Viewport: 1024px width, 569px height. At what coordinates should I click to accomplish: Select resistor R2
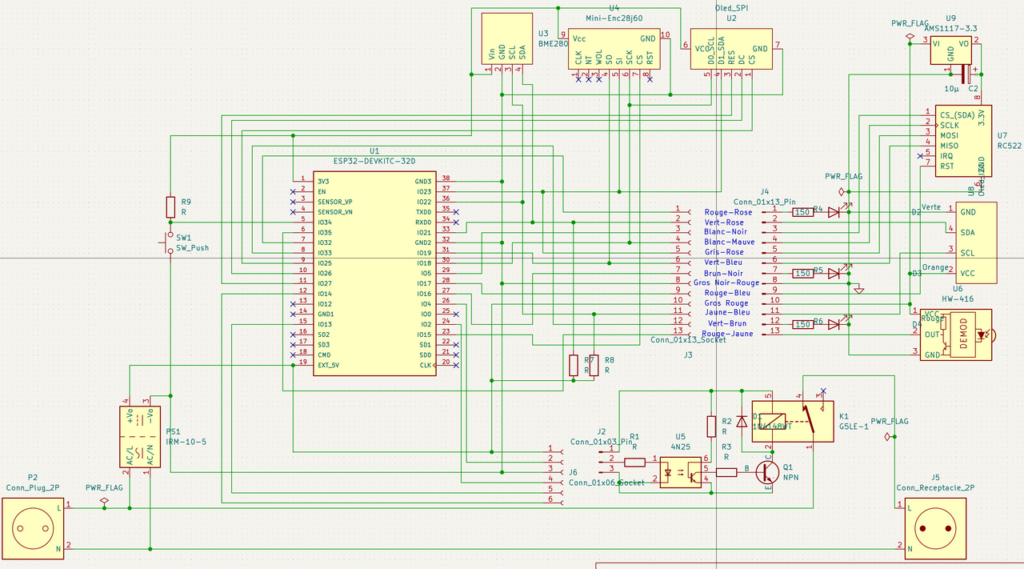[x=711, y=427]
